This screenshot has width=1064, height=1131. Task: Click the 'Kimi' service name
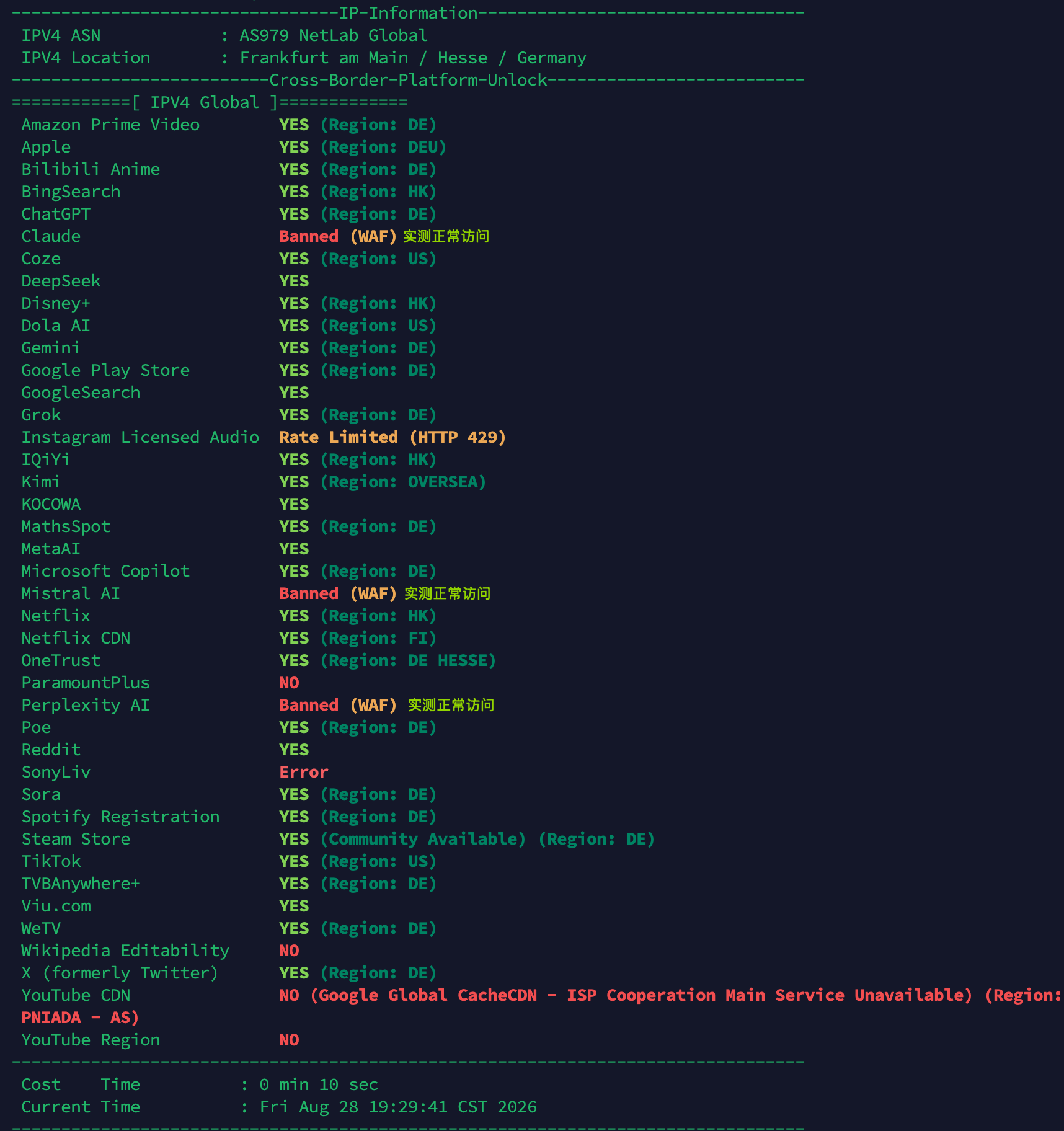[41, 482]
